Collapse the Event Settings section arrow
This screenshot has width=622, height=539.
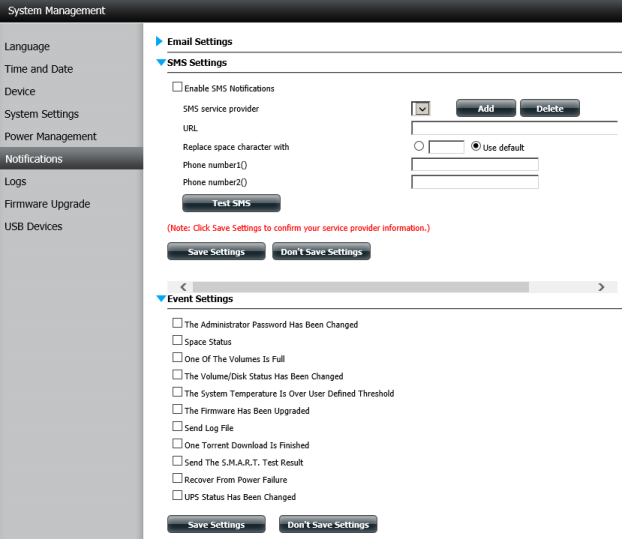tap(161, 299)
